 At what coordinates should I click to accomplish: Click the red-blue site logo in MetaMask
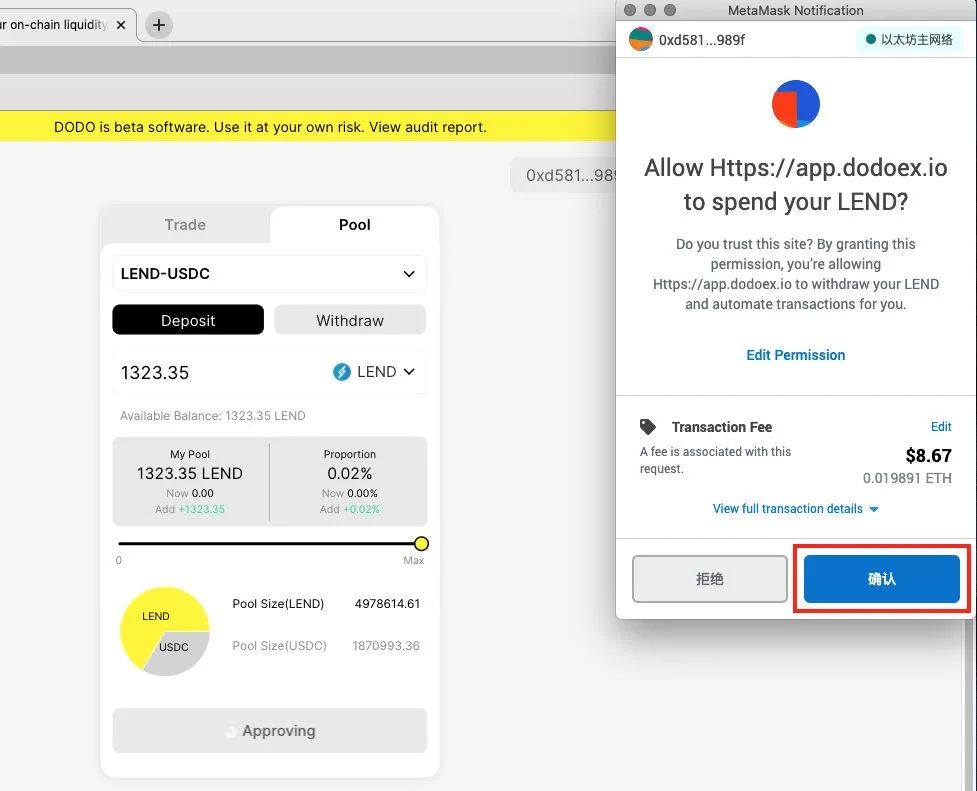coord(796,104)
